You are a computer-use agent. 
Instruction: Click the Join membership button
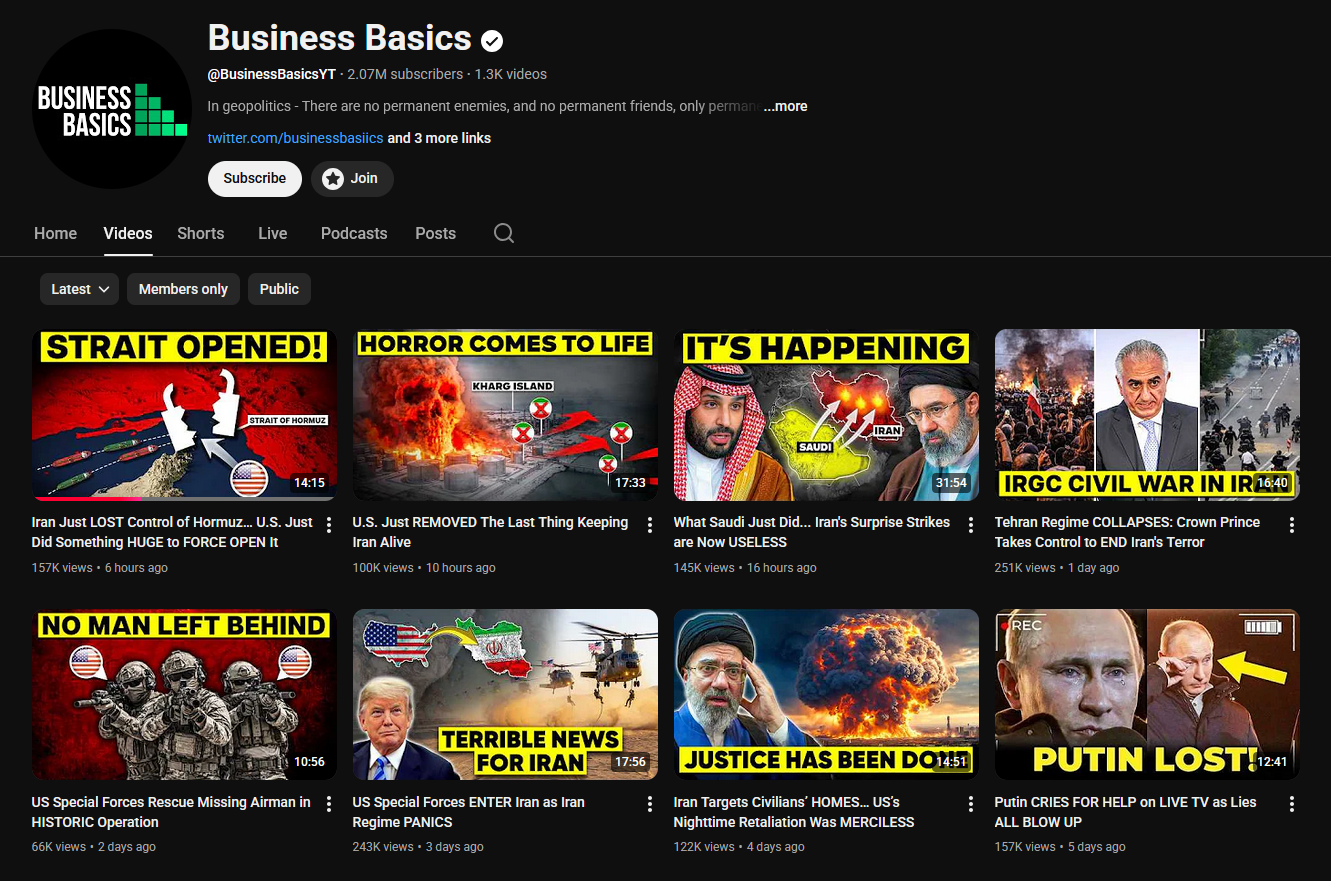pyautogui.click(x=352, y=178)
